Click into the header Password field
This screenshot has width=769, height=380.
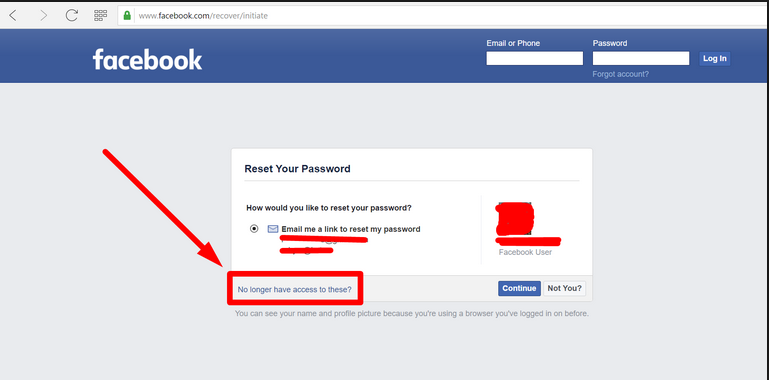coord(641,58)
